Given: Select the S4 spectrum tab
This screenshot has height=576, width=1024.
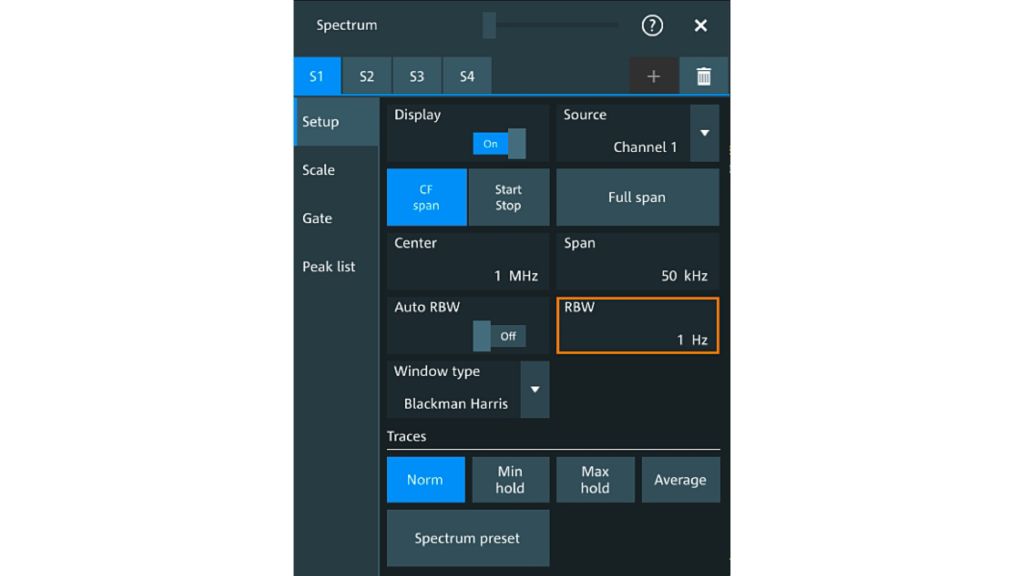Looking at the screenshot, I should point(466,75).
